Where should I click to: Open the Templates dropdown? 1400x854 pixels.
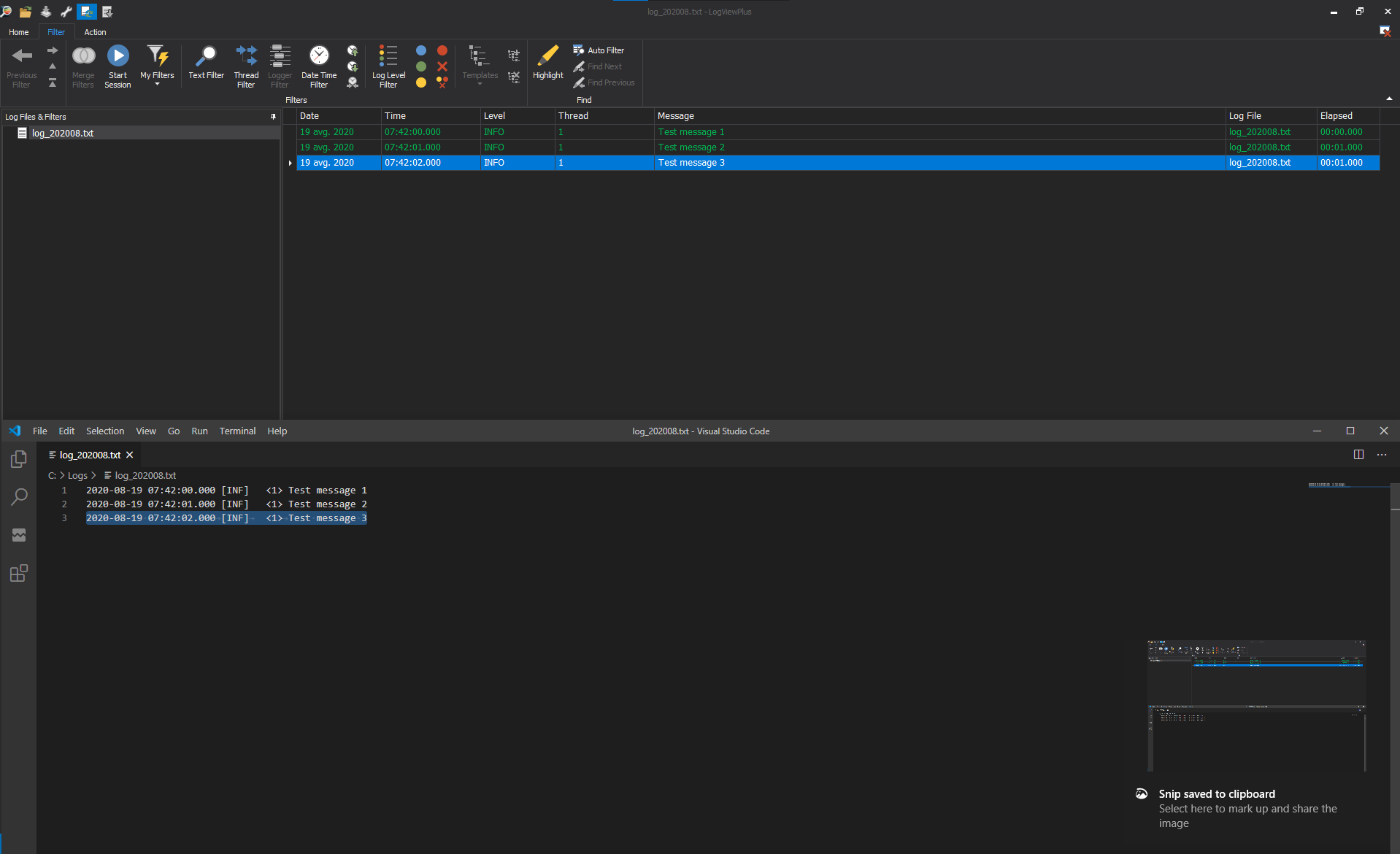pos(480,66)
